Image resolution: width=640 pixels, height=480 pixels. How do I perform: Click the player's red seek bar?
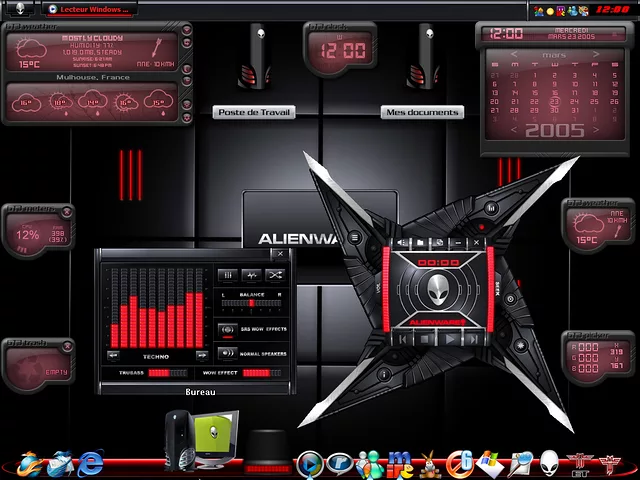(x=490, y=289)
